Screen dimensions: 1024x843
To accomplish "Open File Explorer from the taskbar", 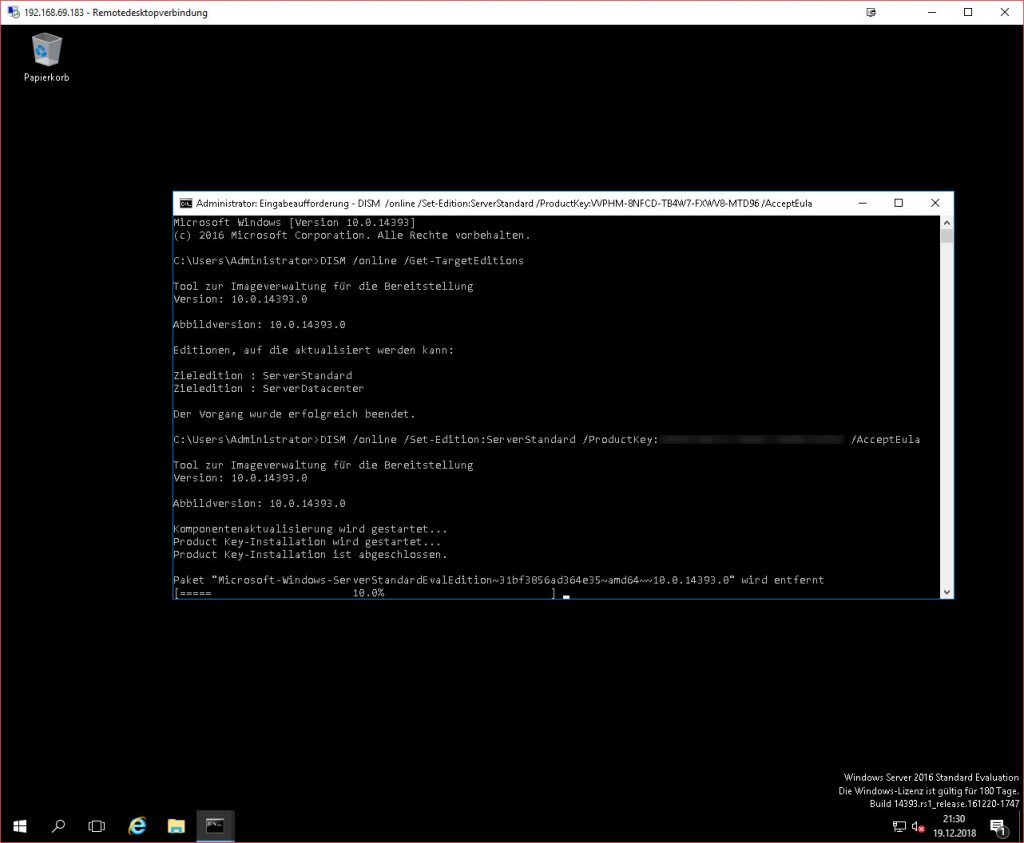I will click(x=176, y=826).
